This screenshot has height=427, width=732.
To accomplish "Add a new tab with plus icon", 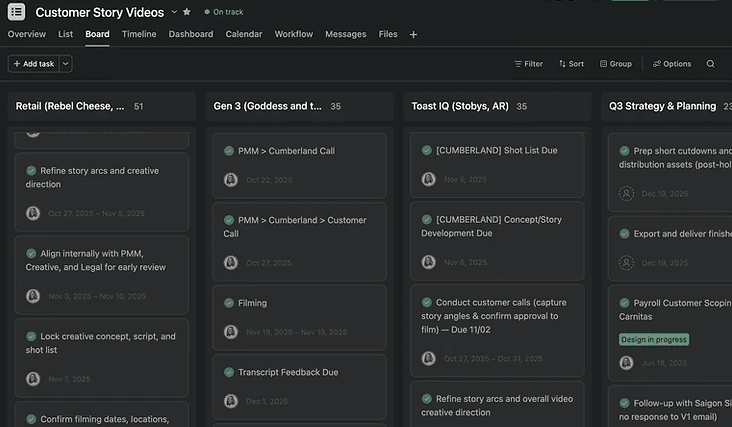I will pos(413,35).
